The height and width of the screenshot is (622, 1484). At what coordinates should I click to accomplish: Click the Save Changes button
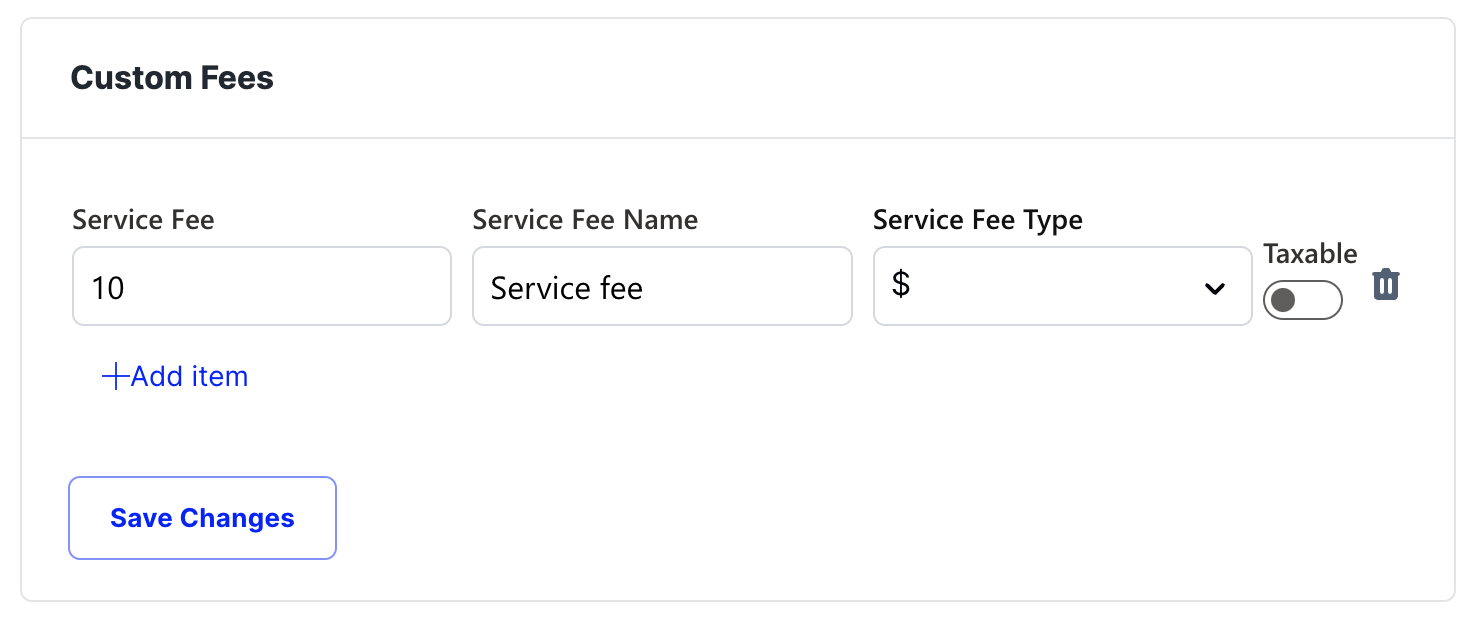(202, 518)
